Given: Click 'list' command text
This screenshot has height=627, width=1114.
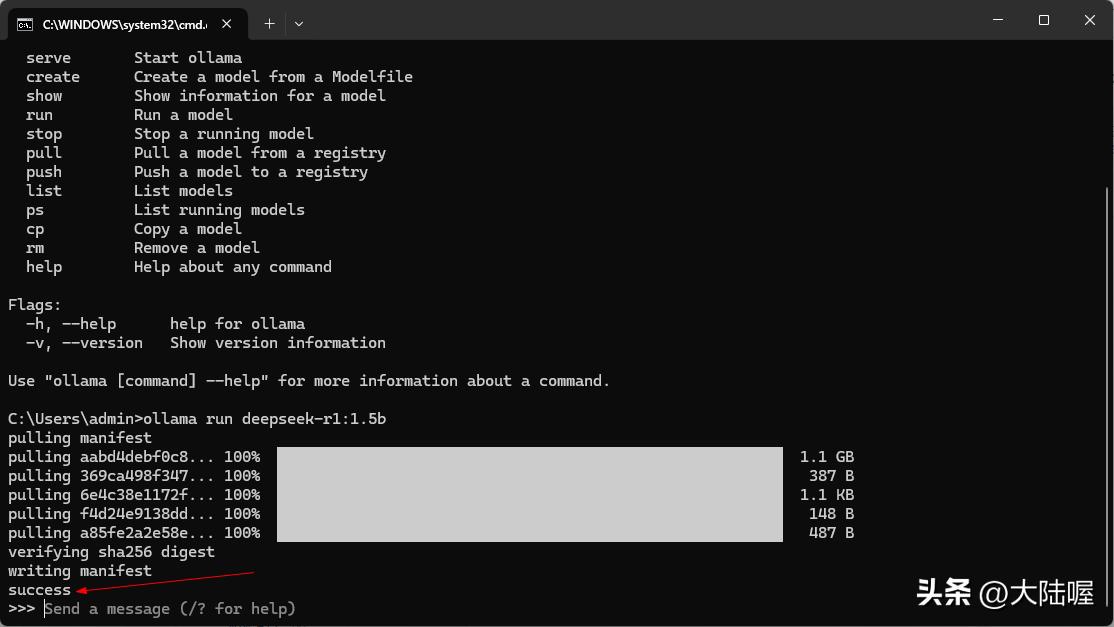Looking at the screenshot, I should point(44,191).
